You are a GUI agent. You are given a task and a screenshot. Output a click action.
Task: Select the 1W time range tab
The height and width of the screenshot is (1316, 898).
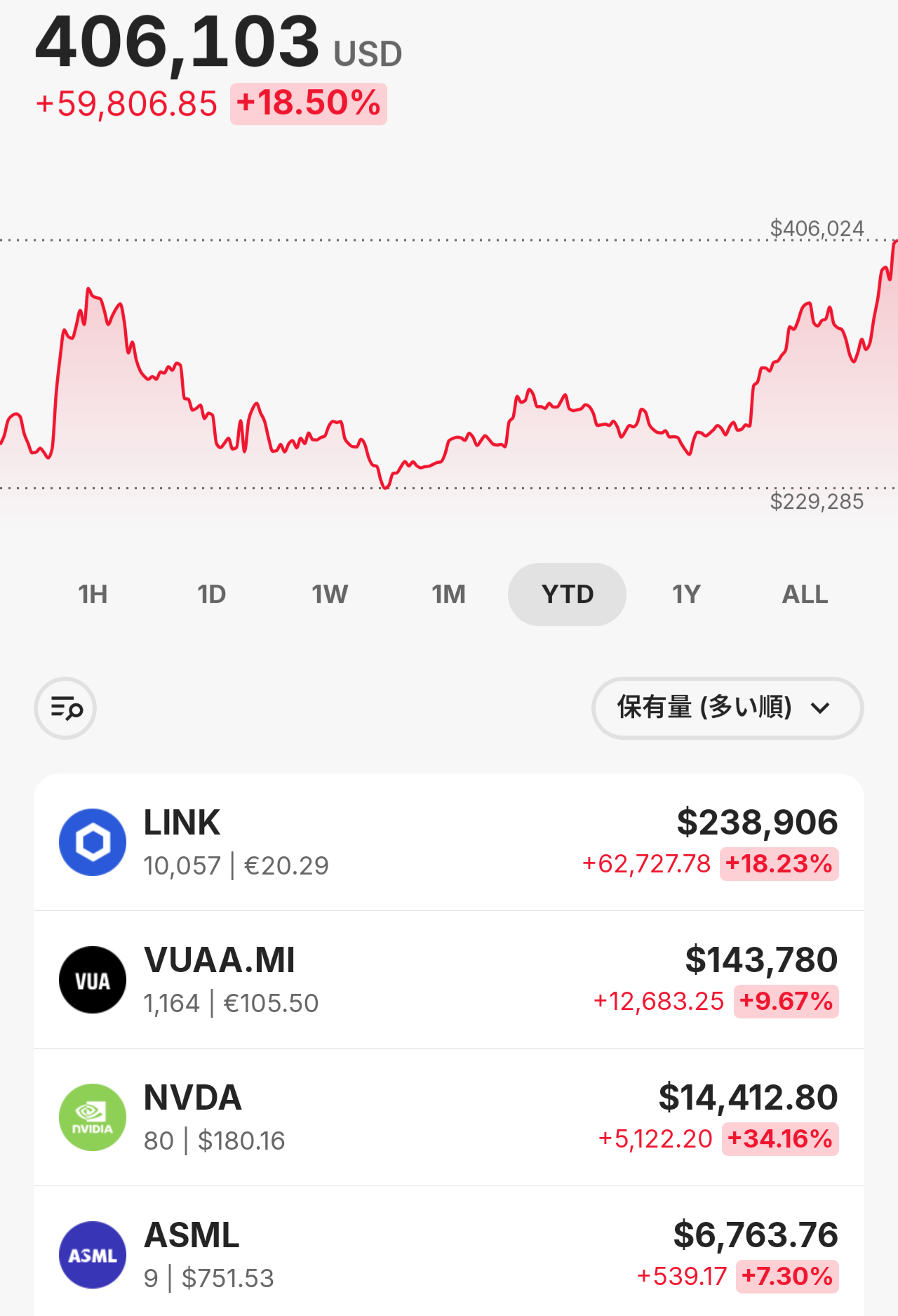pos(330,594)
